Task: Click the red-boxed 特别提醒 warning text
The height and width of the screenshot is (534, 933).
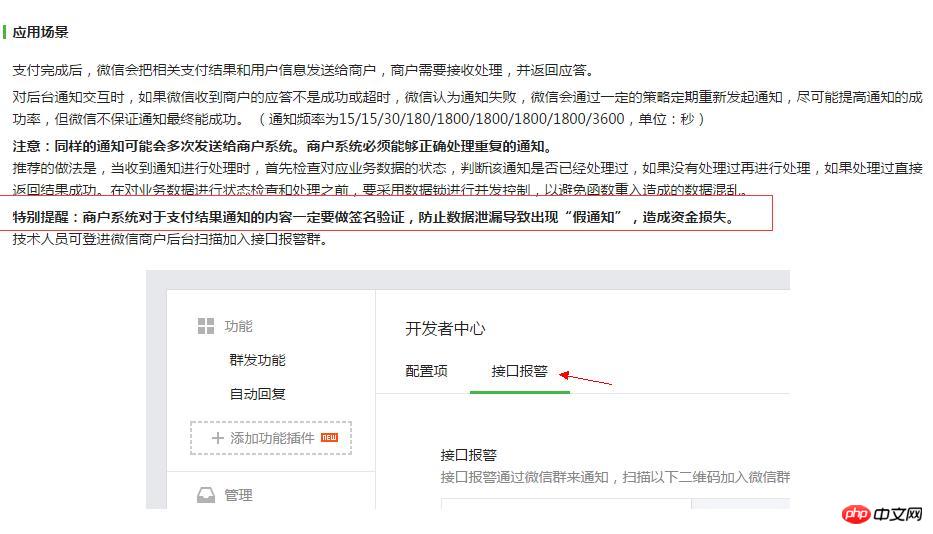Action: point(372,217)
